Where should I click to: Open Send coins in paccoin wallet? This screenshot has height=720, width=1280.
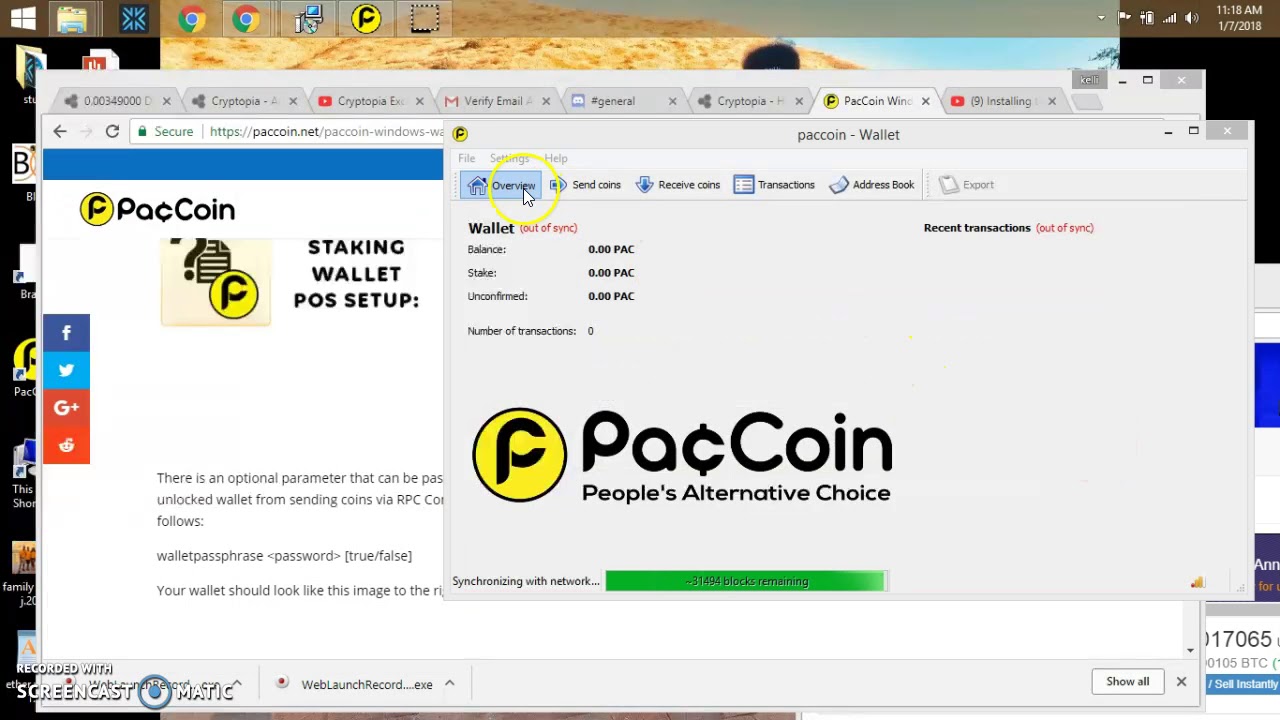click(x=585, y=185)
